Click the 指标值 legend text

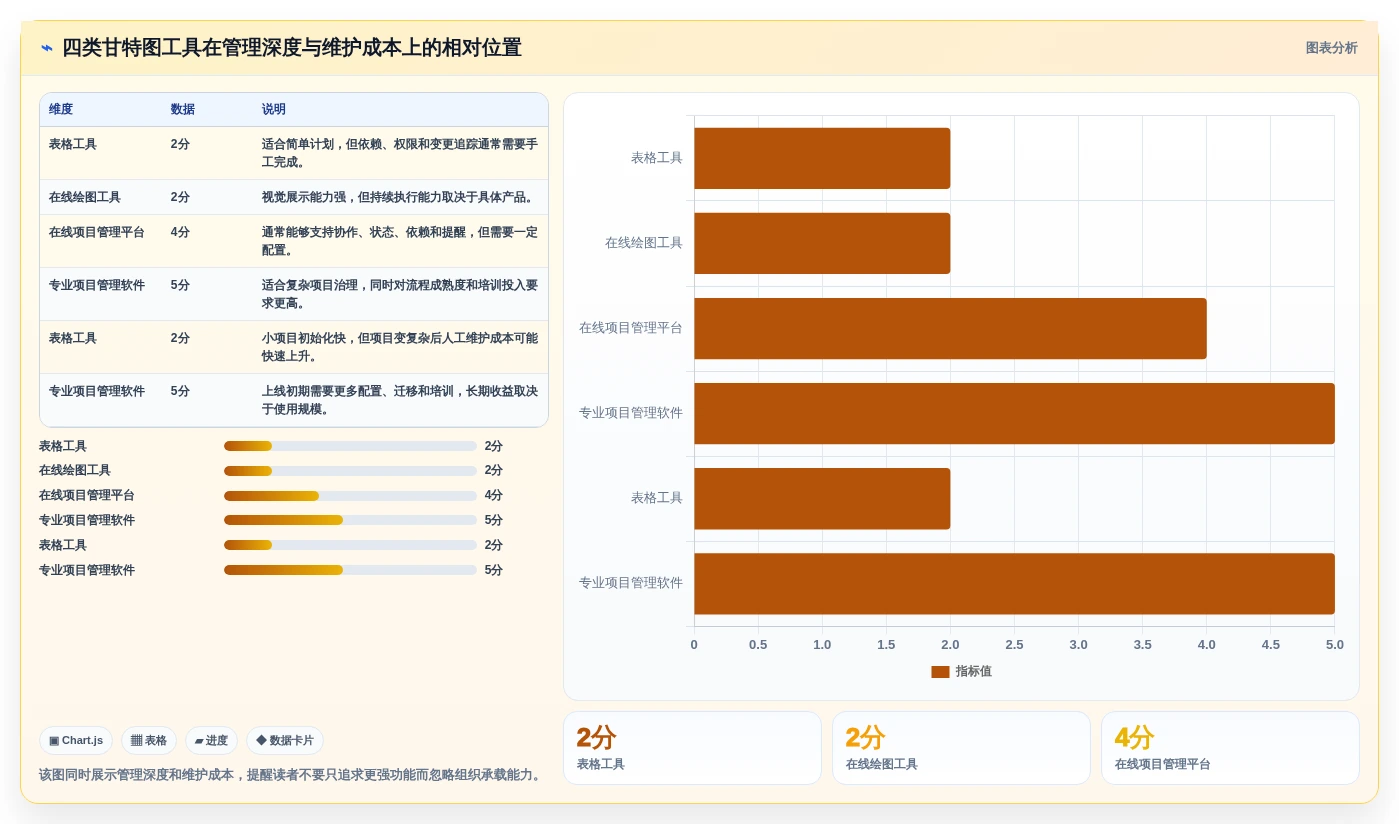973,672
